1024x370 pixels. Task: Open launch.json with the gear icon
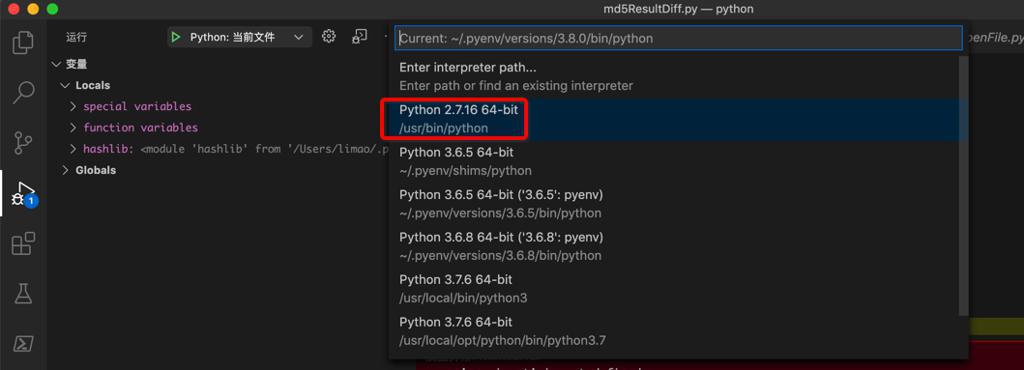328,37
